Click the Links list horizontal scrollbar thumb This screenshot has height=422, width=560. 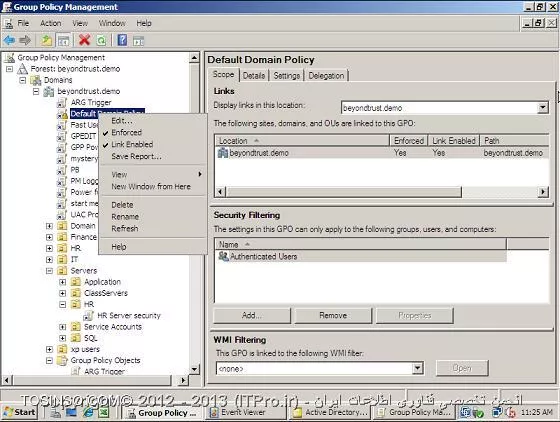click(x=344, y=192)
